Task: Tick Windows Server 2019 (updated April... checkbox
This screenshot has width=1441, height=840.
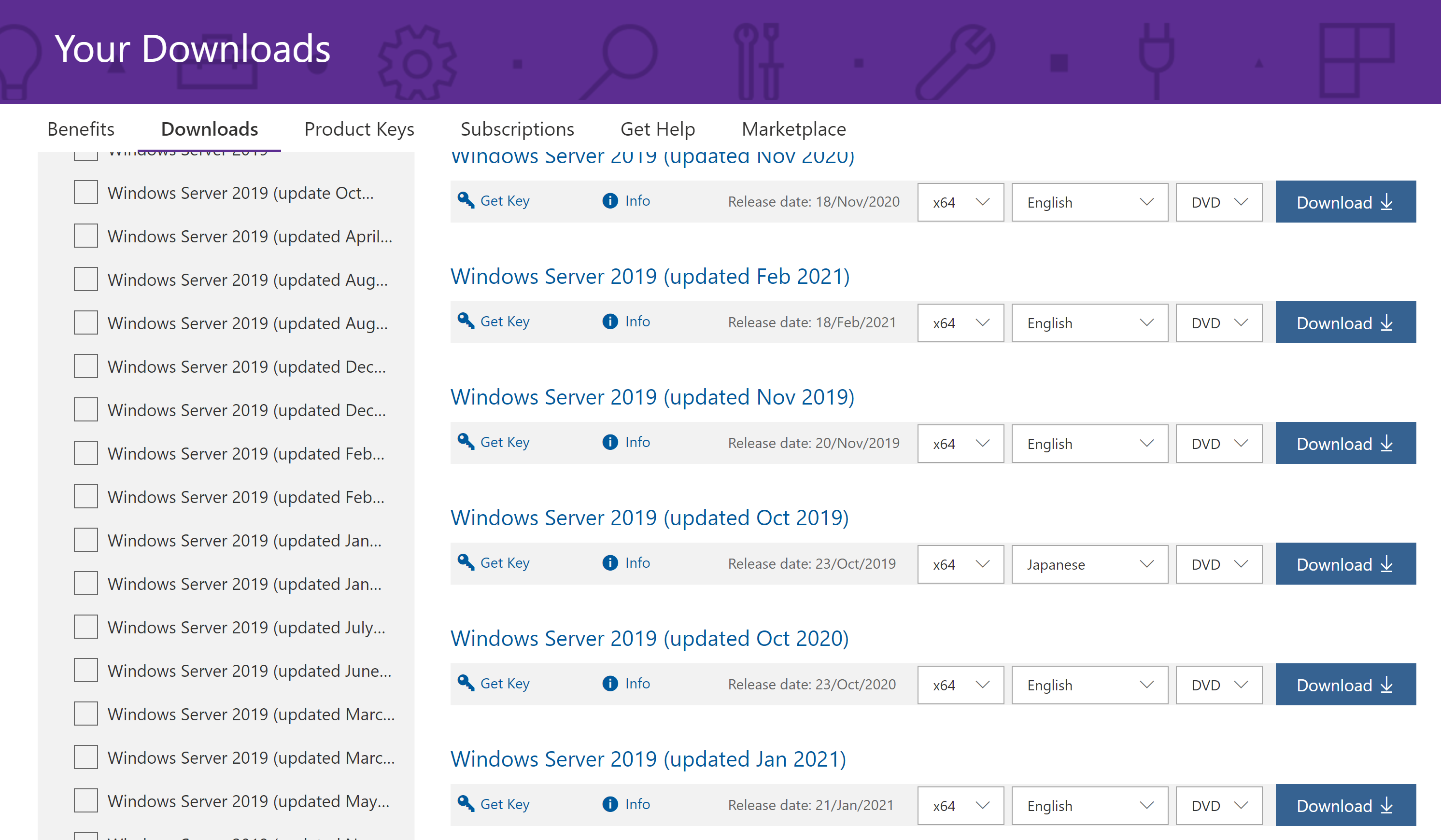Action: point(86,236)
